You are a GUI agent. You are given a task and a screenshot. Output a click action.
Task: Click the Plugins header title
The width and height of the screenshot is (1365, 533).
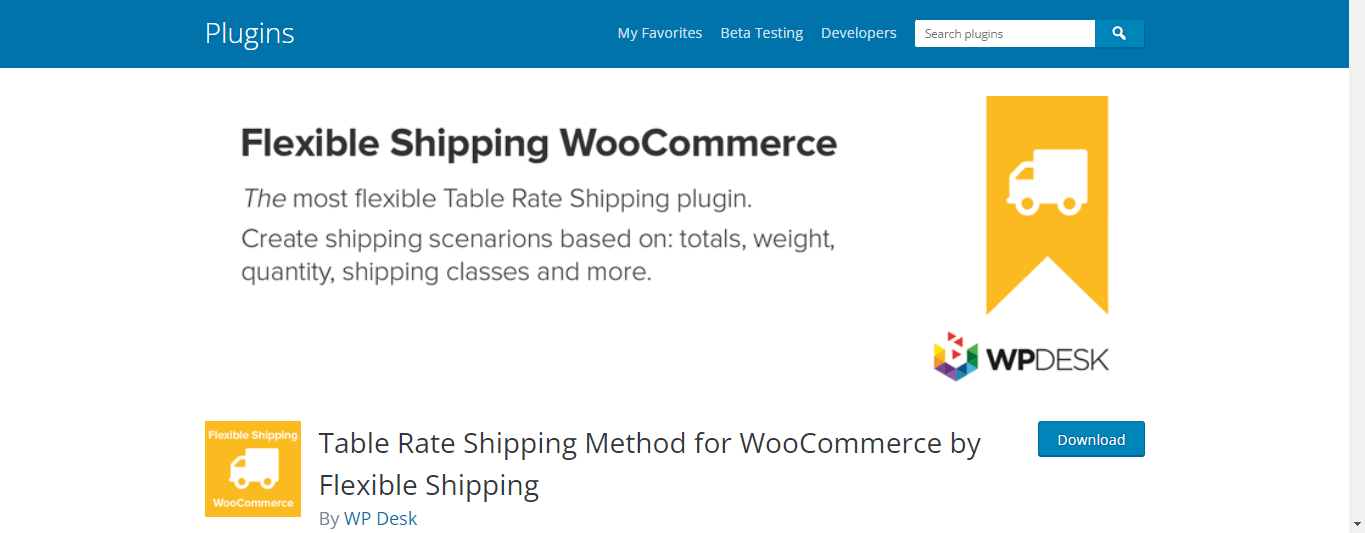[x=250, y=33]
